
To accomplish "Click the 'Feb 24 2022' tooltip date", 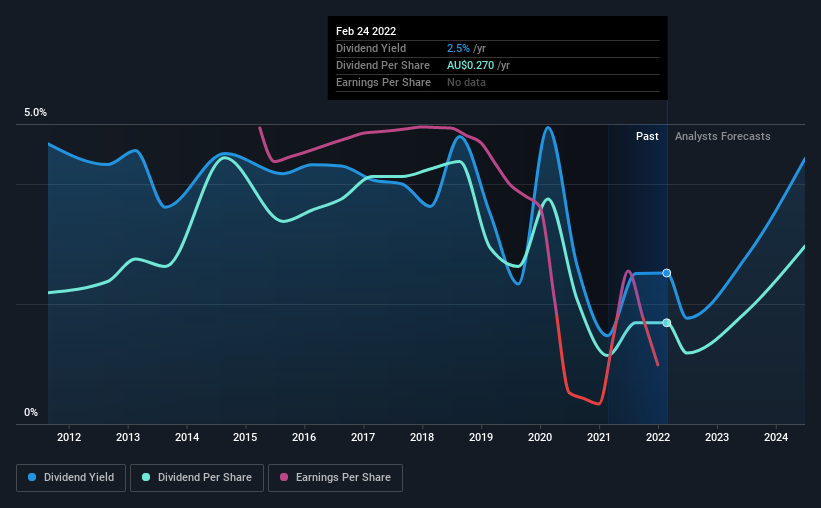I will pyautogui.click(x=366, y=31).
